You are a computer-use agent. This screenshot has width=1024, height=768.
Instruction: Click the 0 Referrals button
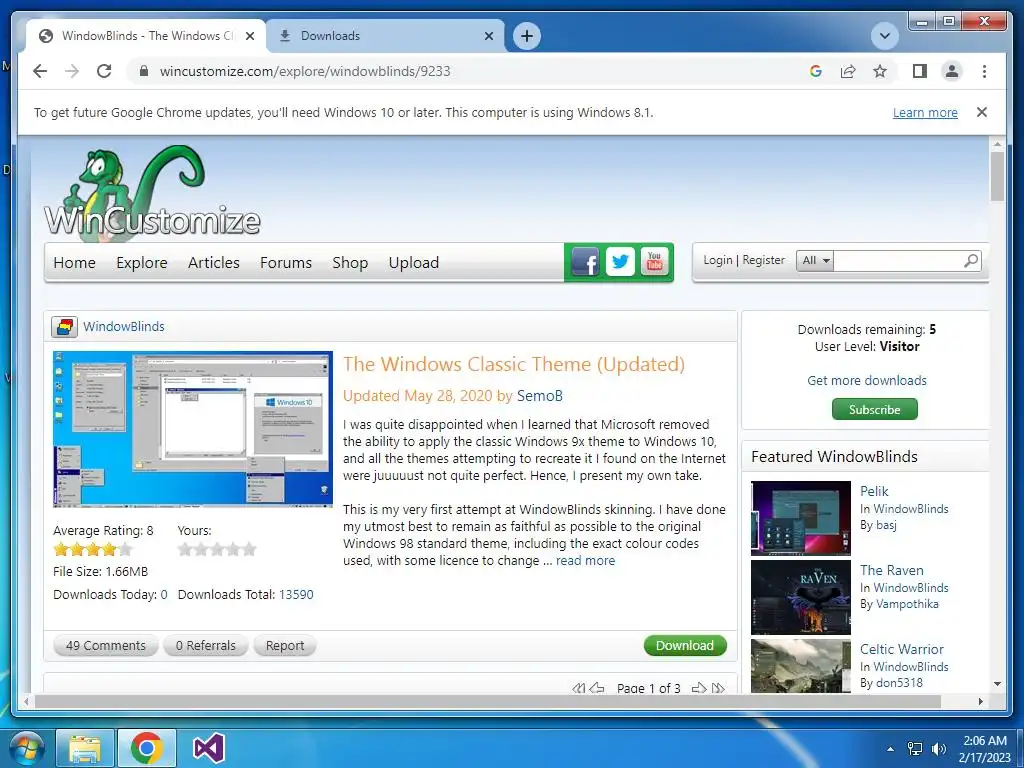click(x=206, y=645)
